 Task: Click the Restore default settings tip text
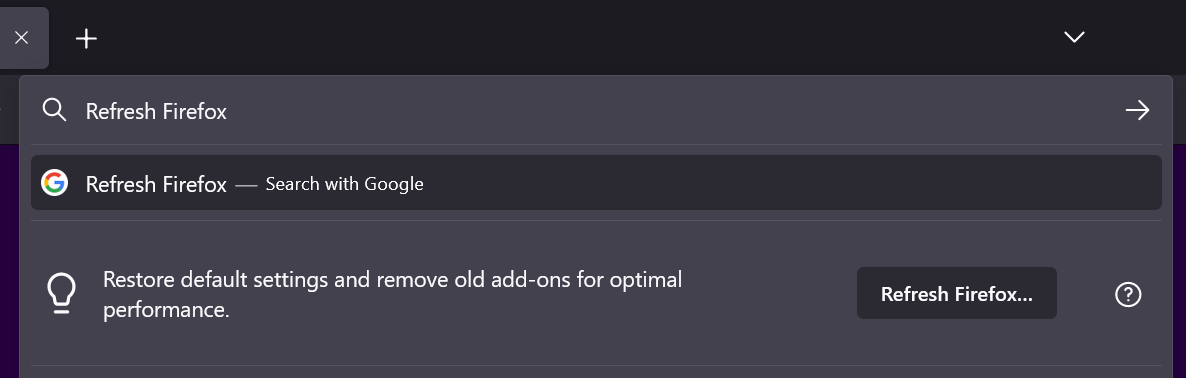pyautogui.click(x=393, y=294)
